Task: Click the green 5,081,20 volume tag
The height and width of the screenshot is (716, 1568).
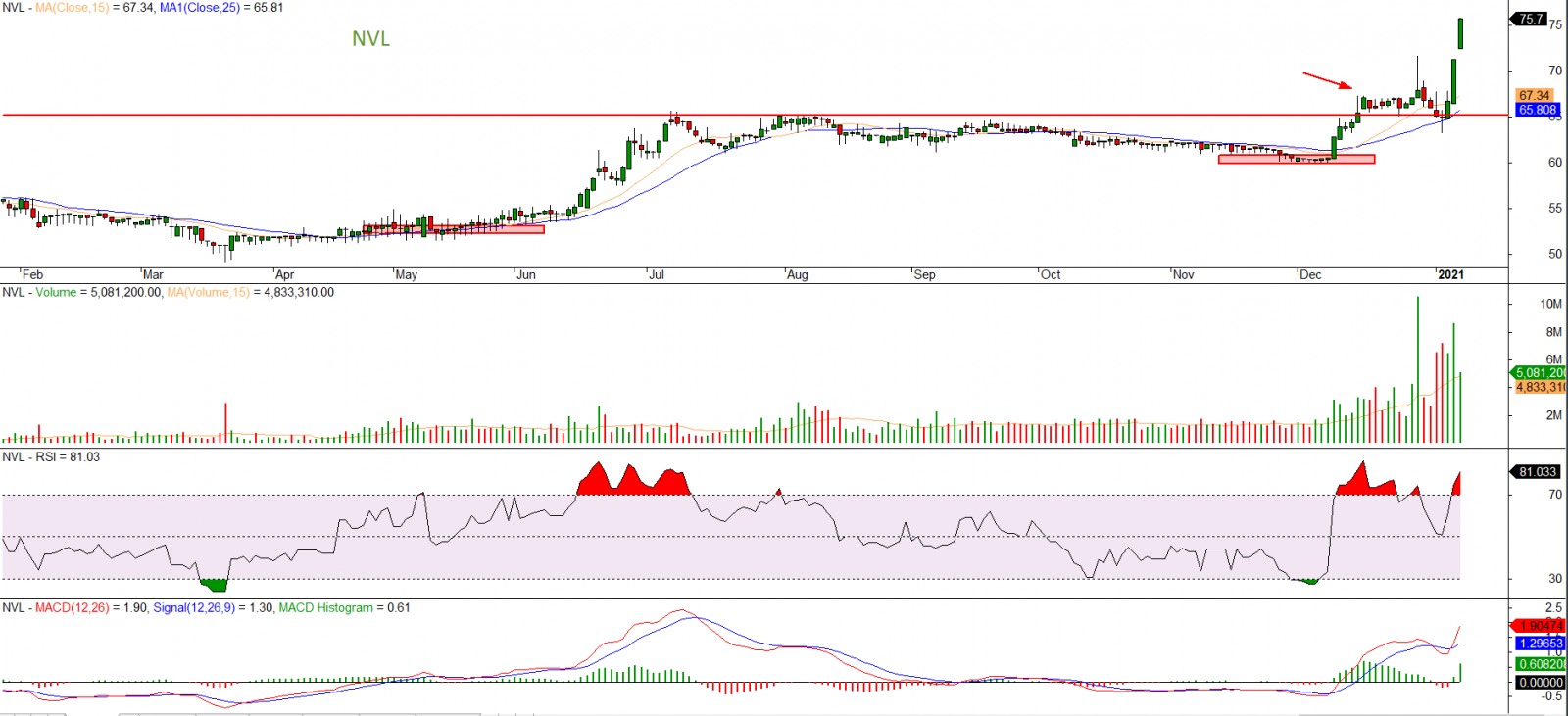Action: coord(1540,373)
